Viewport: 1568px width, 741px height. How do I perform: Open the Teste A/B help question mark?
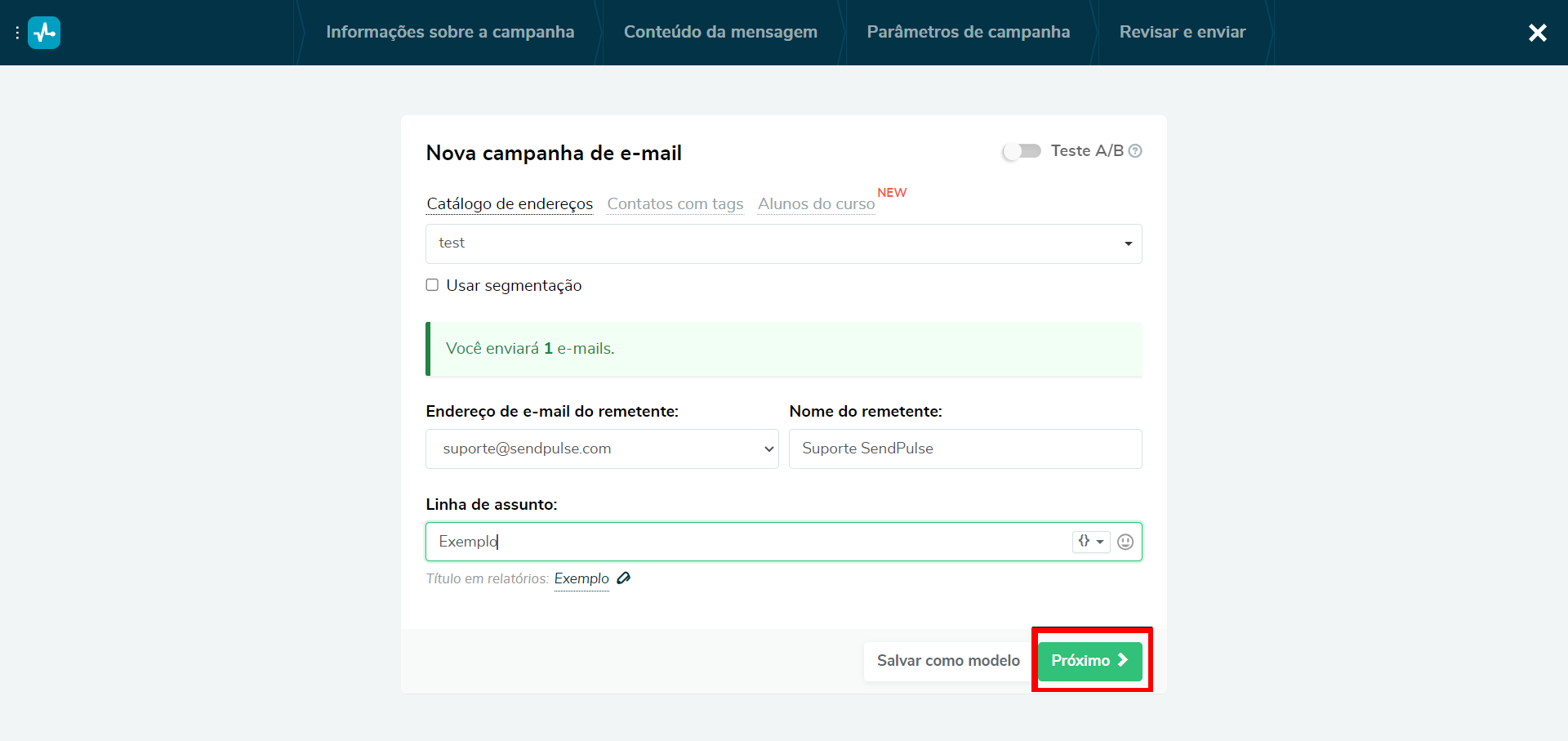[x=1135, y=151]
